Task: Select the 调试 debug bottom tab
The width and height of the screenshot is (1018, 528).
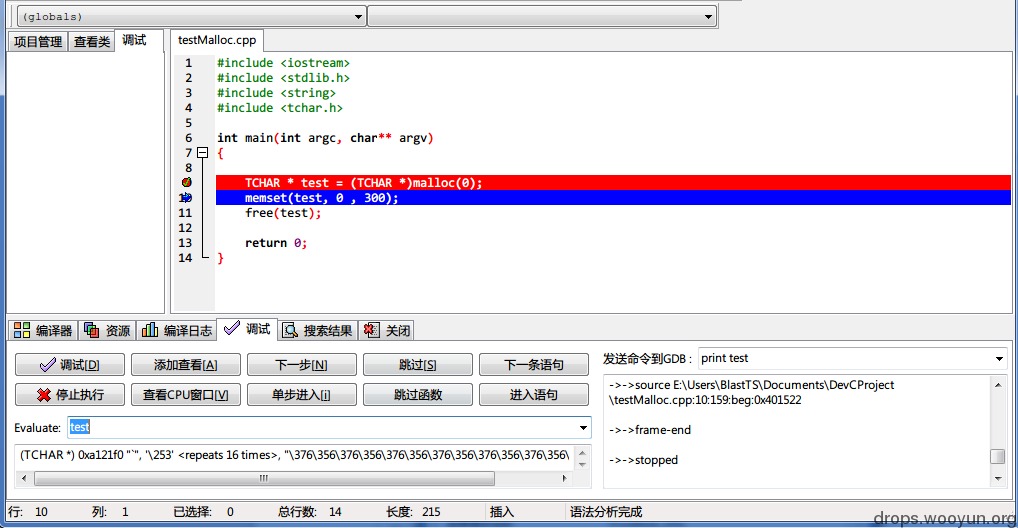Action: pyautogui.click(x=247, y=329)
